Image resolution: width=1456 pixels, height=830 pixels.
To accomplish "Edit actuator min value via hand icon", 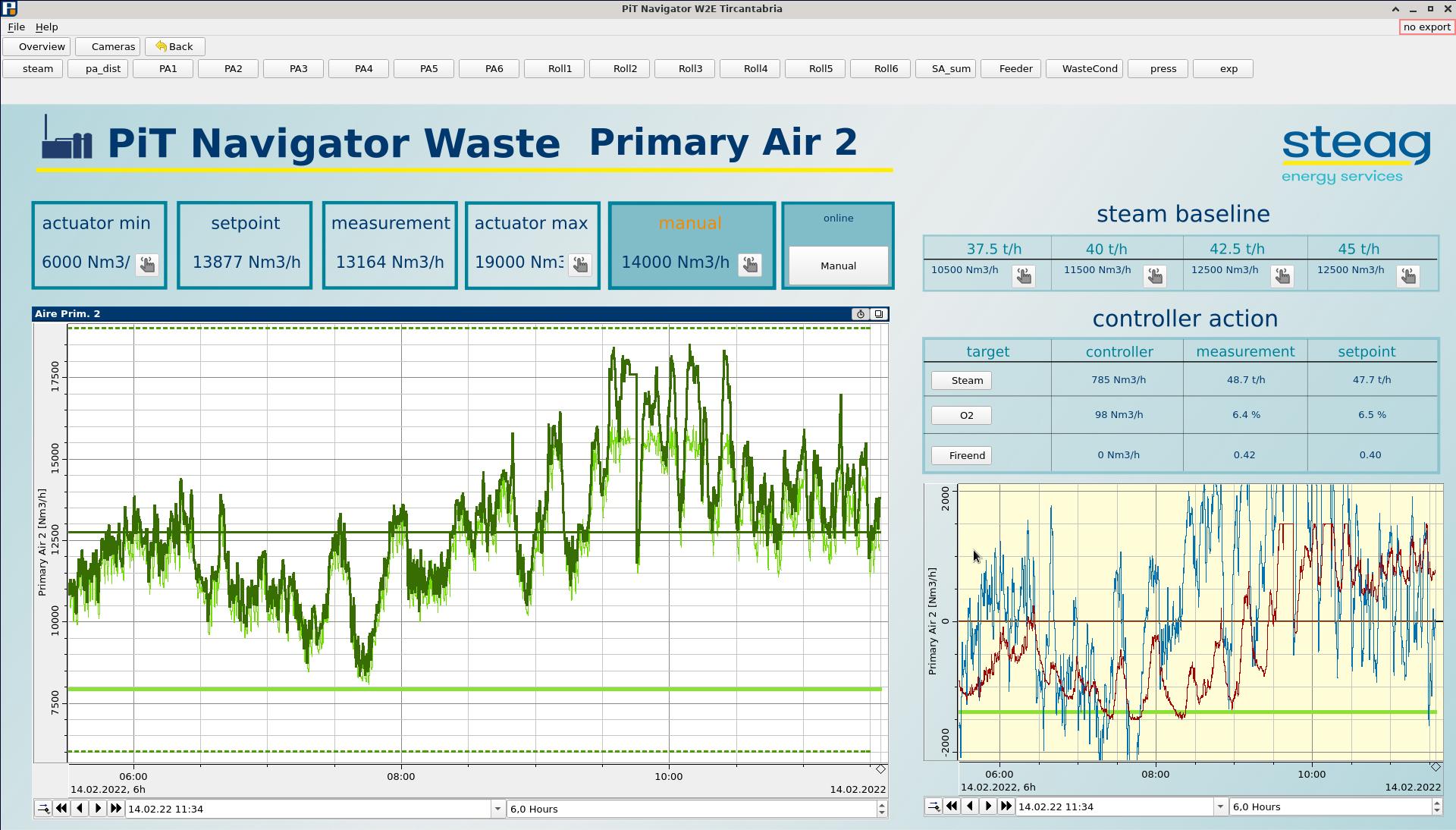I will pyautogui.click(x=147, y=265).
